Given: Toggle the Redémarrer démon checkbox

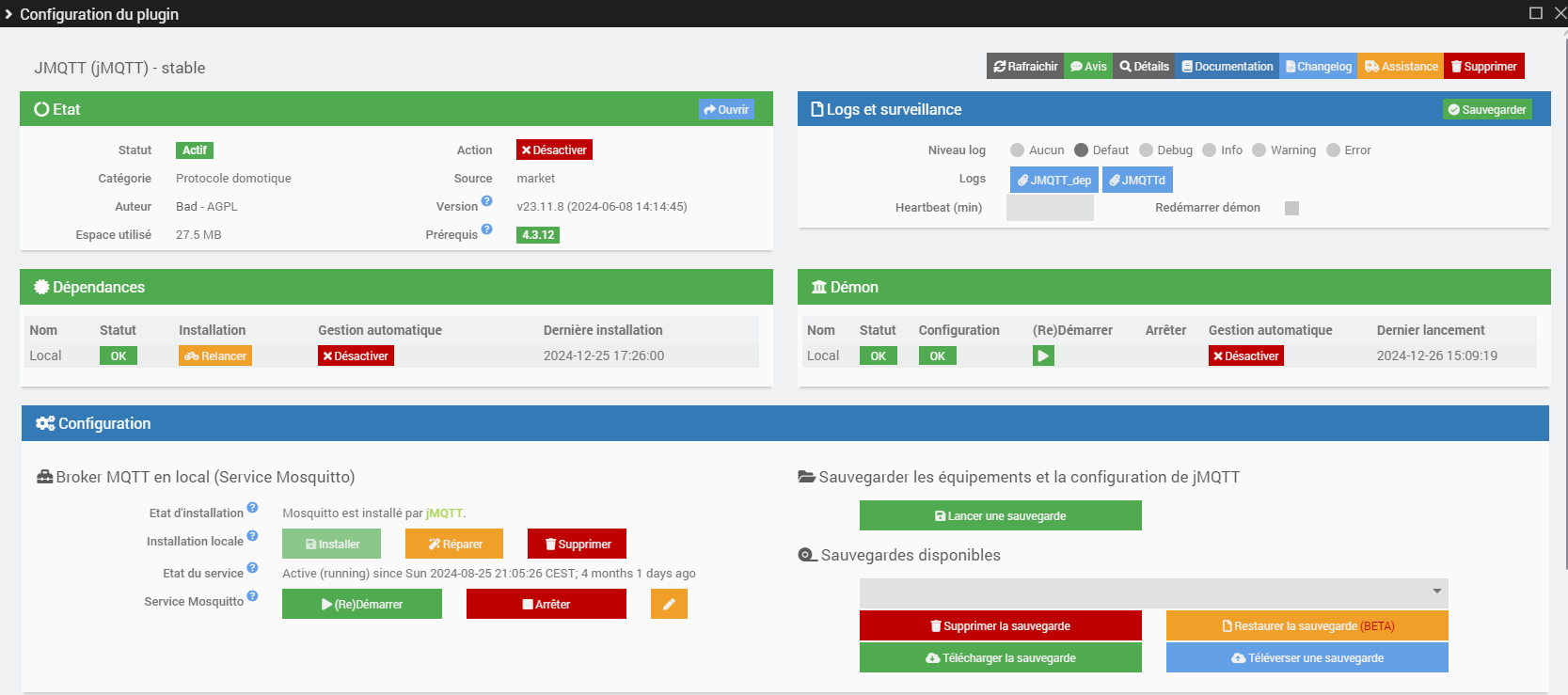Looking at the screenshot, I should [1291, 208].
